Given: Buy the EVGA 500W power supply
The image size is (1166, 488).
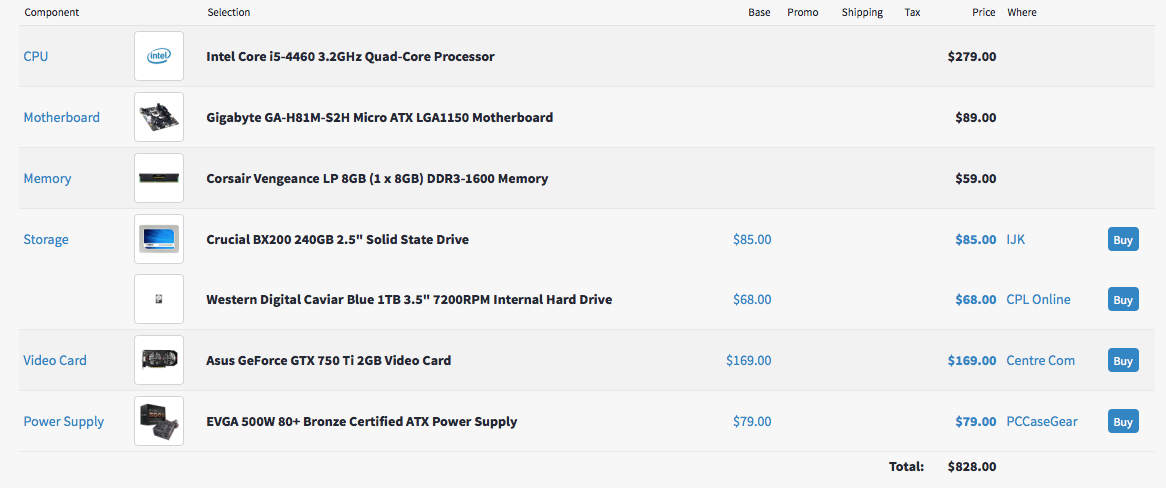Looking at the screenshot, I should (1123, 422).
